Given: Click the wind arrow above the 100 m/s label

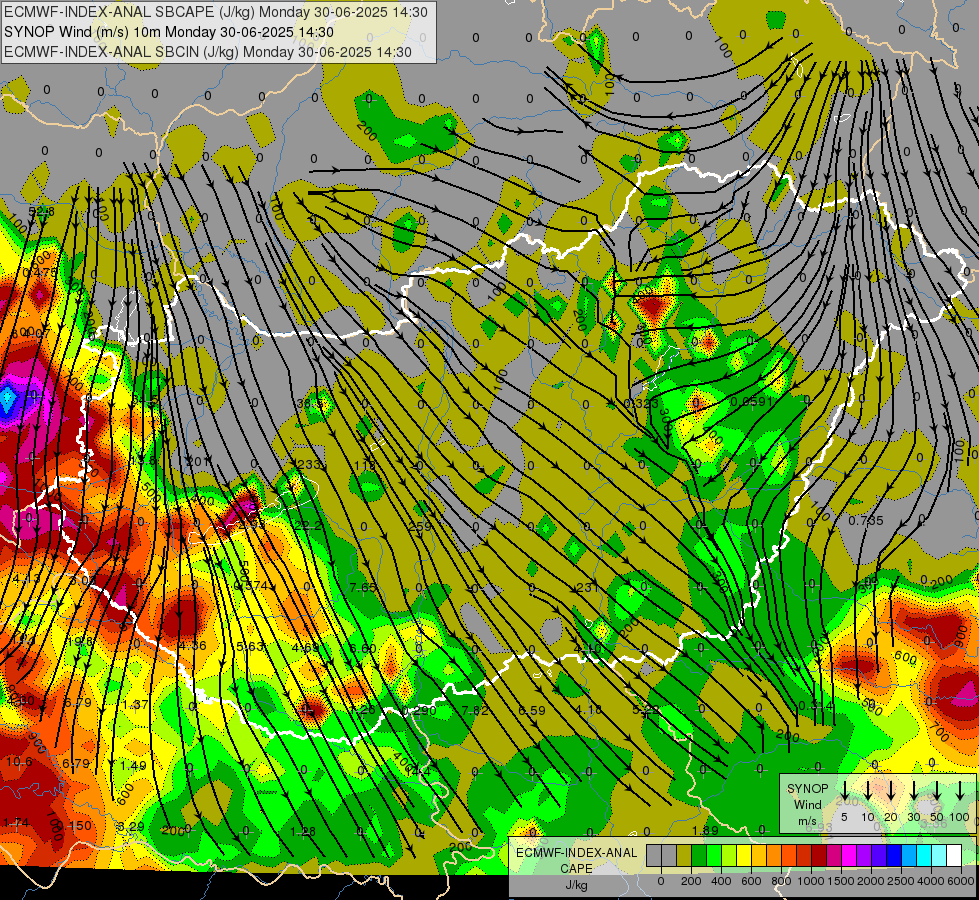Looking at the screenshot, I should [x=960, y=790].
